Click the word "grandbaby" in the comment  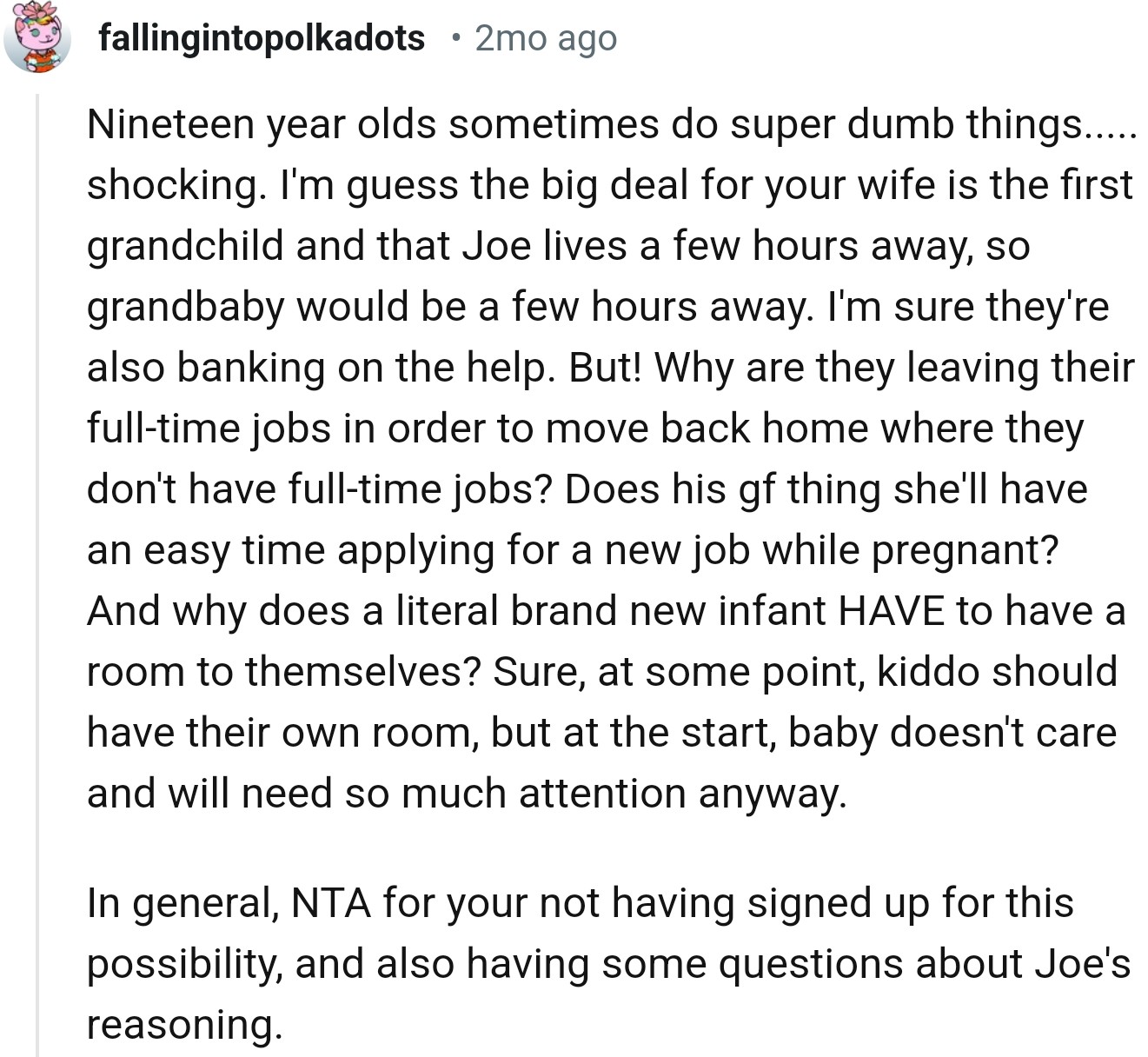coord(185,307)
